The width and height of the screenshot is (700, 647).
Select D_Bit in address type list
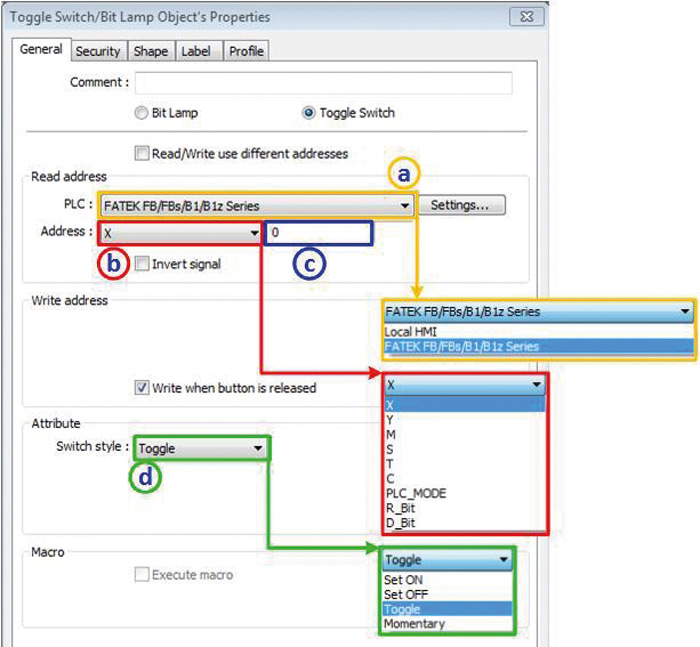465,522
